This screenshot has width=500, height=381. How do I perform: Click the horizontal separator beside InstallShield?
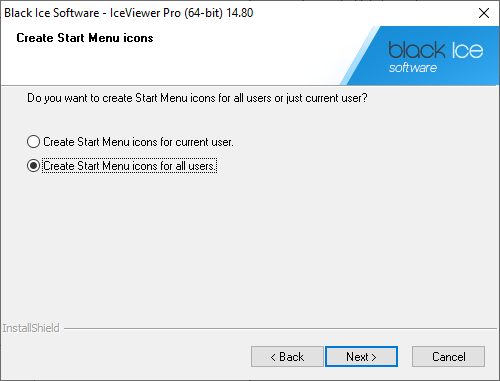280,329
